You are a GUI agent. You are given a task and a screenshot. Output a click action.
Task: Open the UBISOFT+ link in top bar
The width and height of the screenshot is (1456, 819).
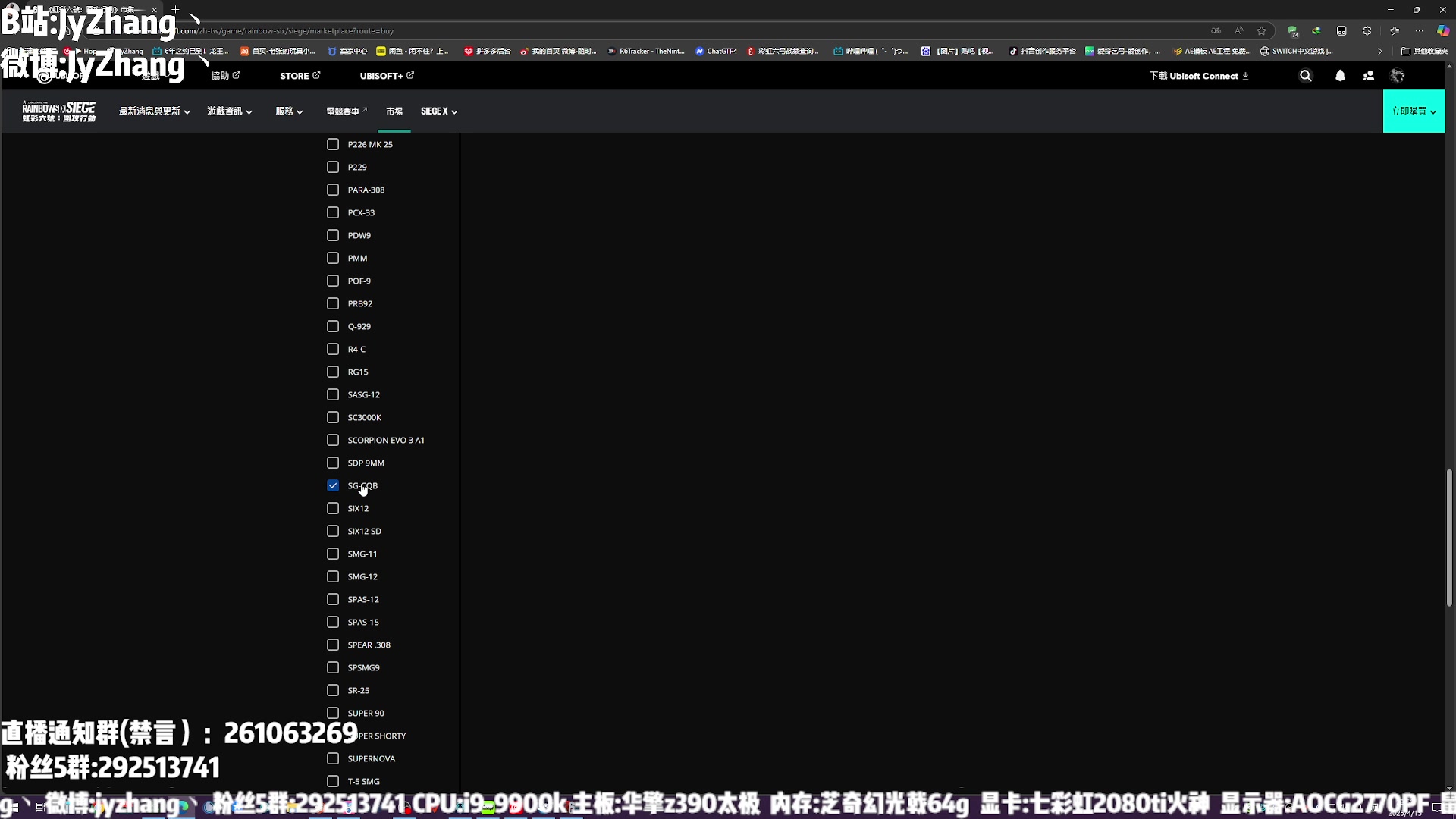point(387,76)
